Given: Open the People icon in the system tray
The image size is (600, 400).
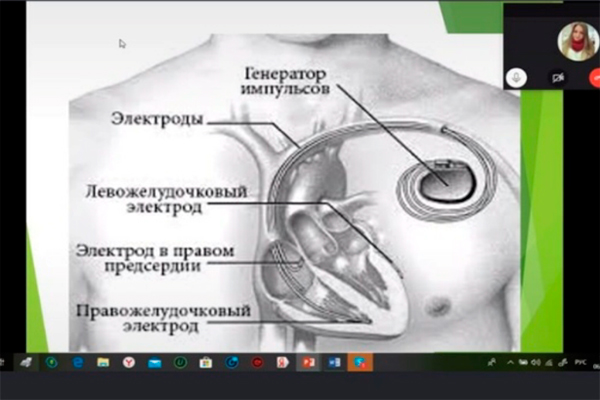Looking at the screenshot, I should (489, 361).
